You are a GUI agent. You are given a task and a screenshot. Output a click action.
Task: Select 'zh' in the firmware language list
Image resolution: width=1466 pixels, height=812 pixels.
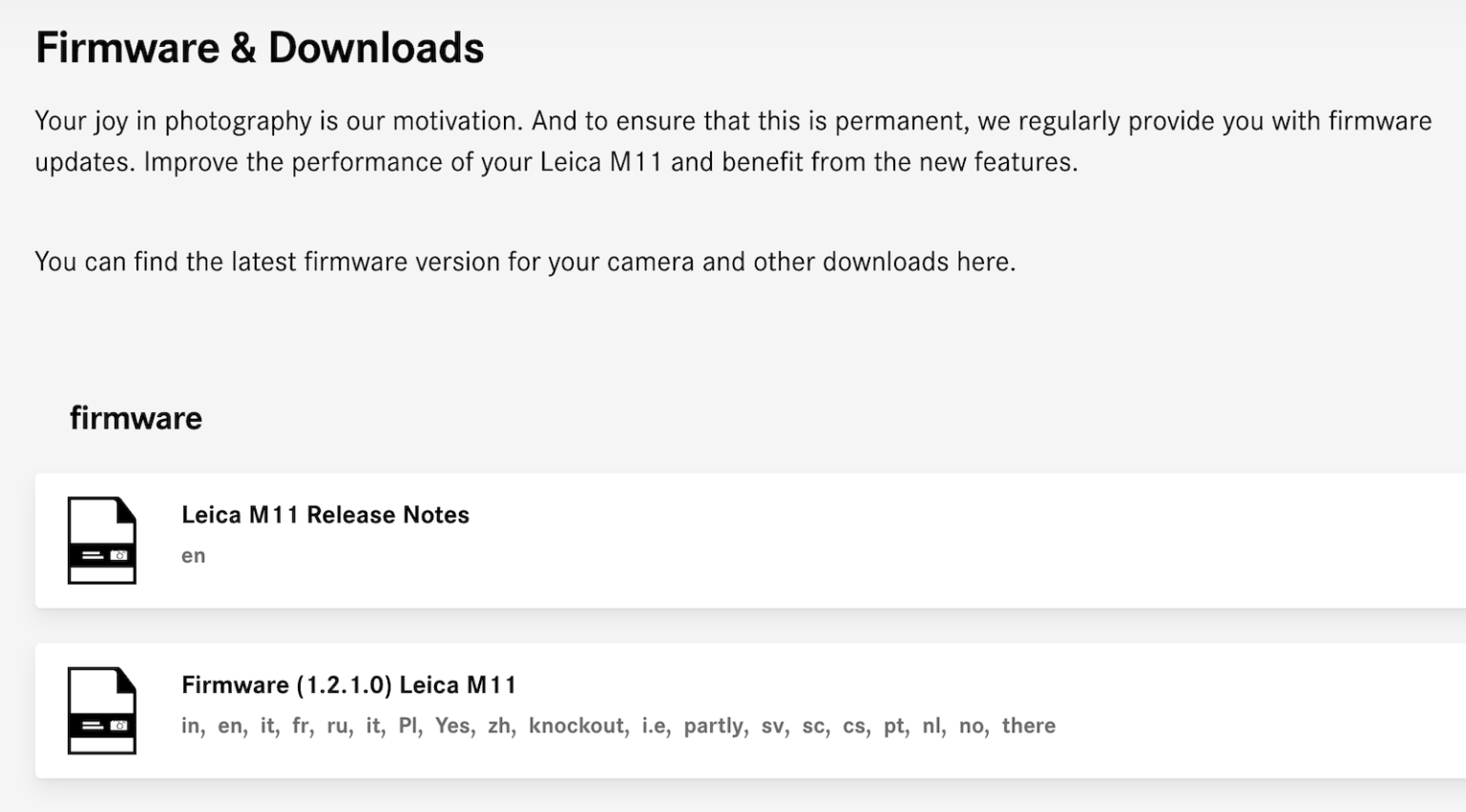tap(498, 725)
